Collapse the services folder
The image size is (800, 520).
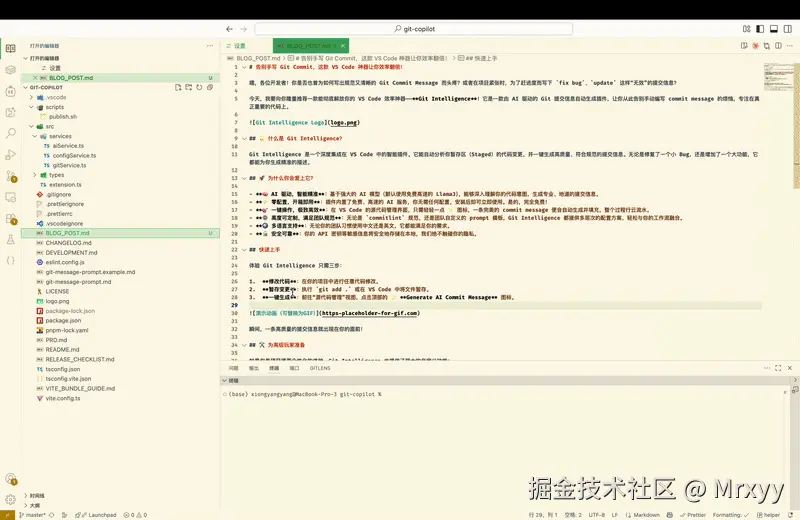click(x=35, y=136)
